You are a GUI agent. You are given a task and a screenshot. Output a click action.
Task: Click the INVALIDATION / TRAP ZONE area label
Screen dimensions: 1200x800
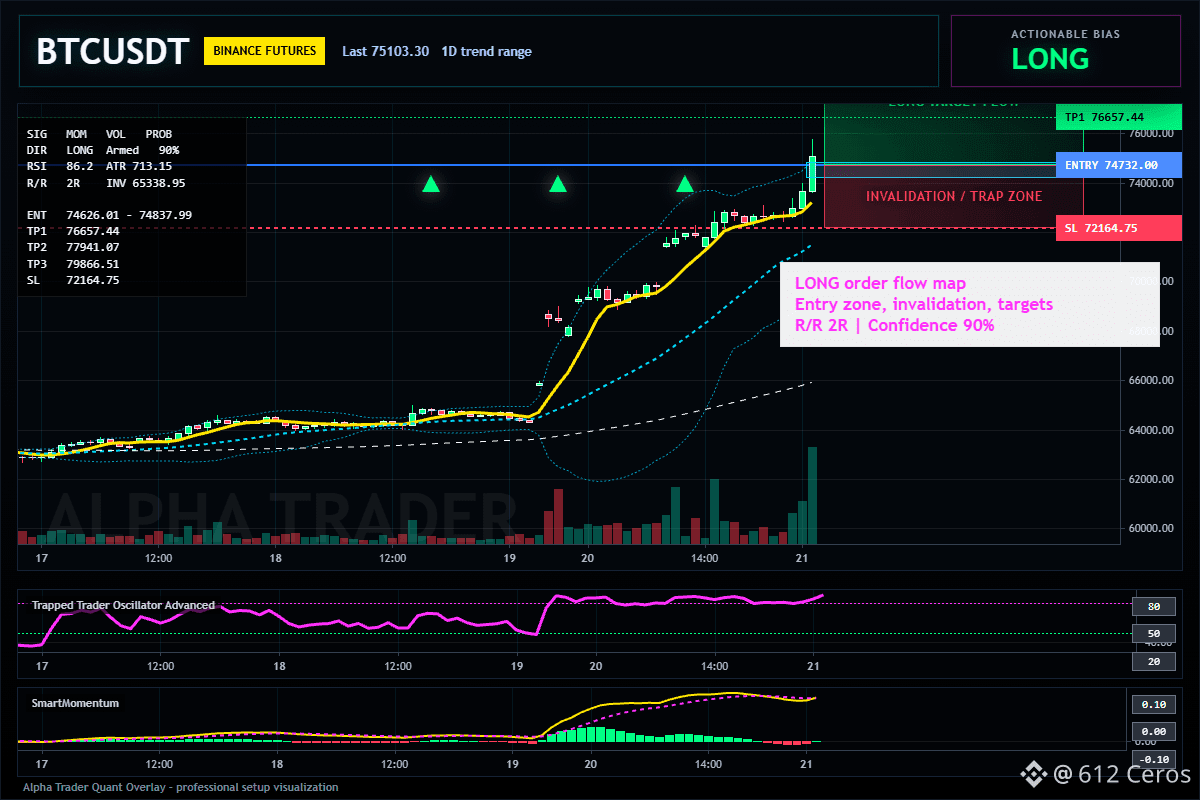[x=954, y=197]
